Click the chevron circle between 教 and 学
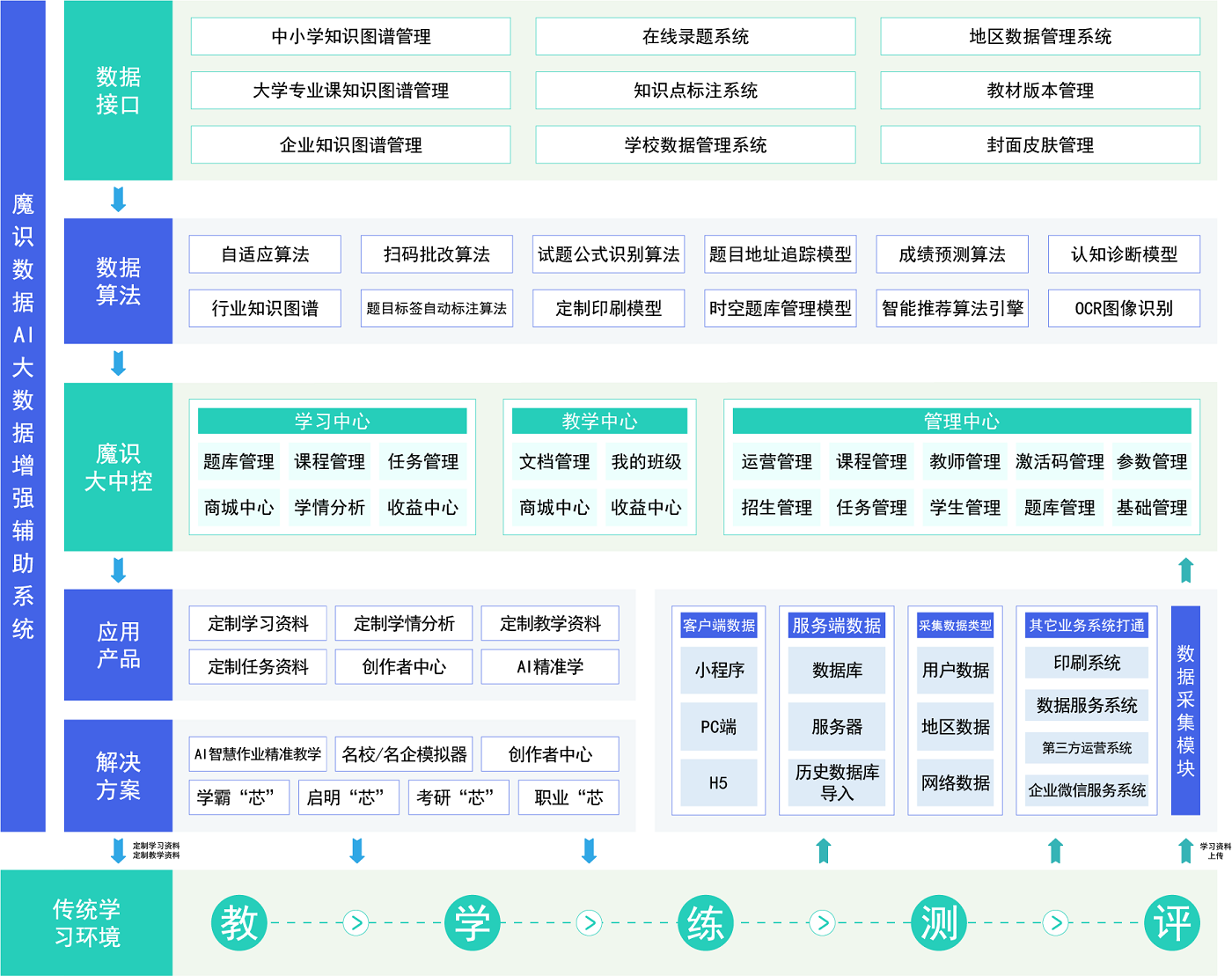The image size is (1232, 976). point(356,923)
